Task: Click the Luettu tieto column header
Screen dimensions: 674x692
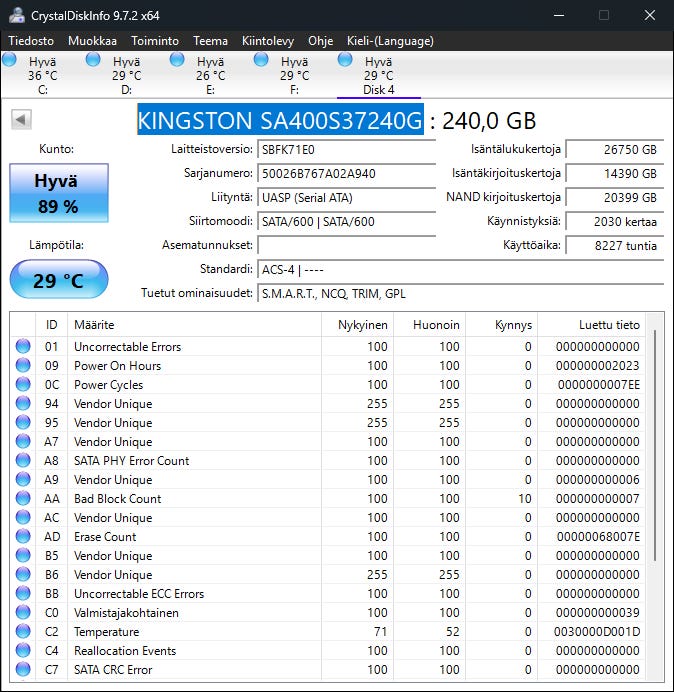Action: pyautogui.click(x=608, y=325)
